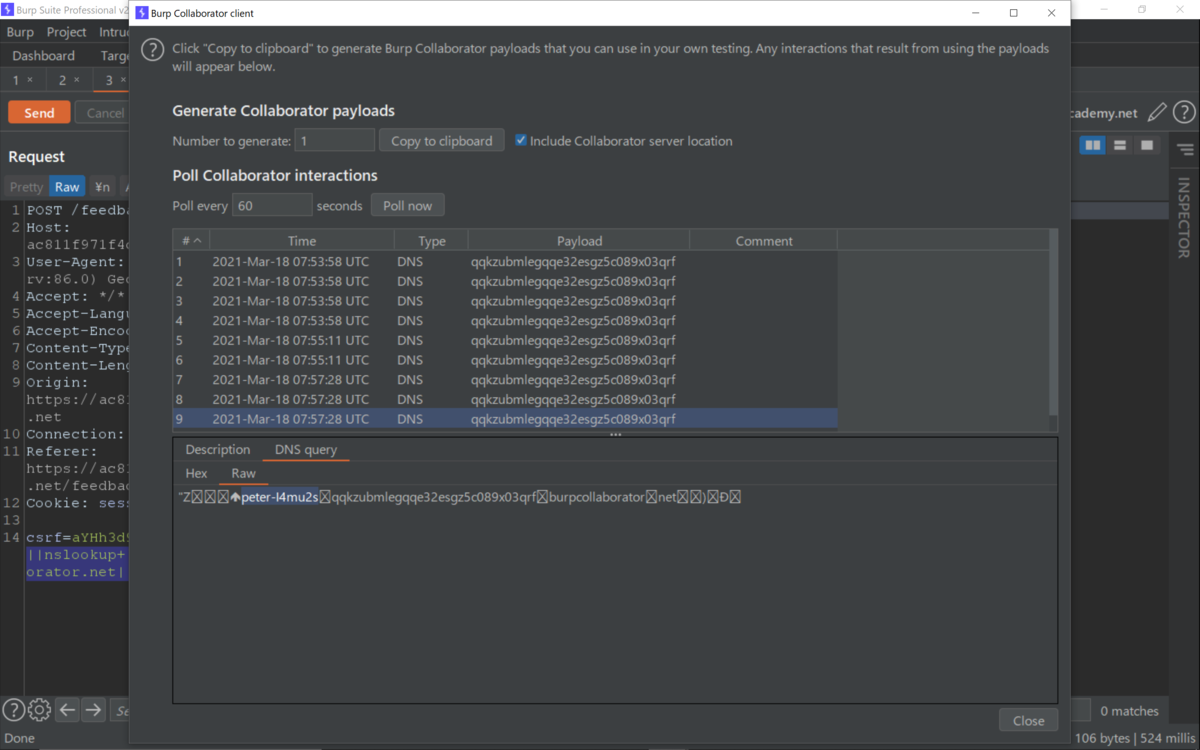Select top-bottom split layout icon in Repeater
This screenshot has height=750, width=1200.
pos(1120,146)
